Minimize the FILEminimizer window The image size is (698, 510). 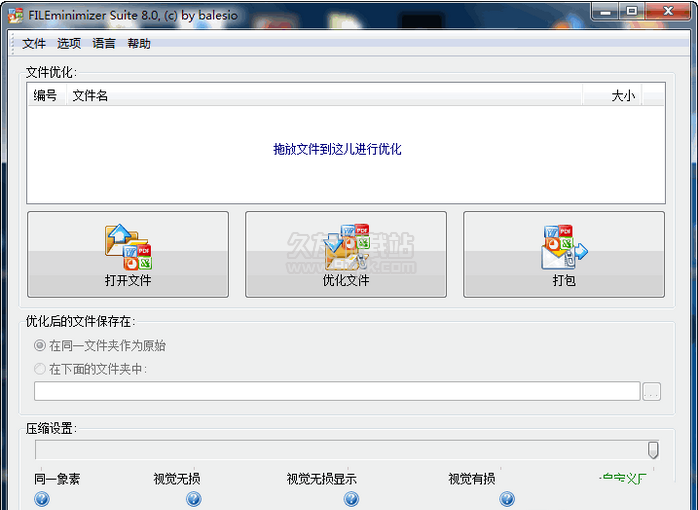tap(605, 11)
